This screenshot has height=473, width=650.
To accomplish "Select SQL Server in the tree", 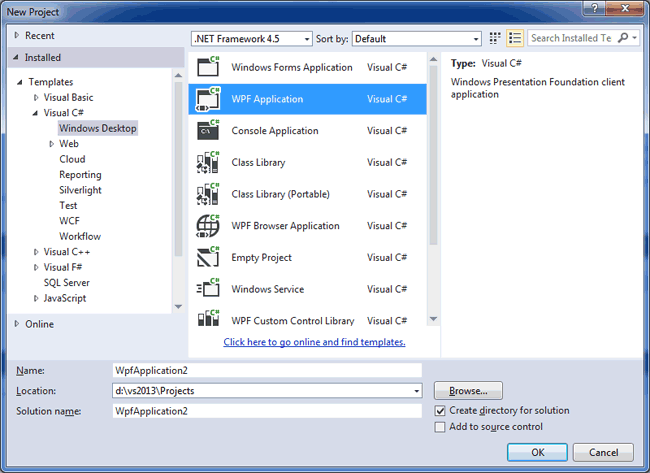I will pos(67,283).
